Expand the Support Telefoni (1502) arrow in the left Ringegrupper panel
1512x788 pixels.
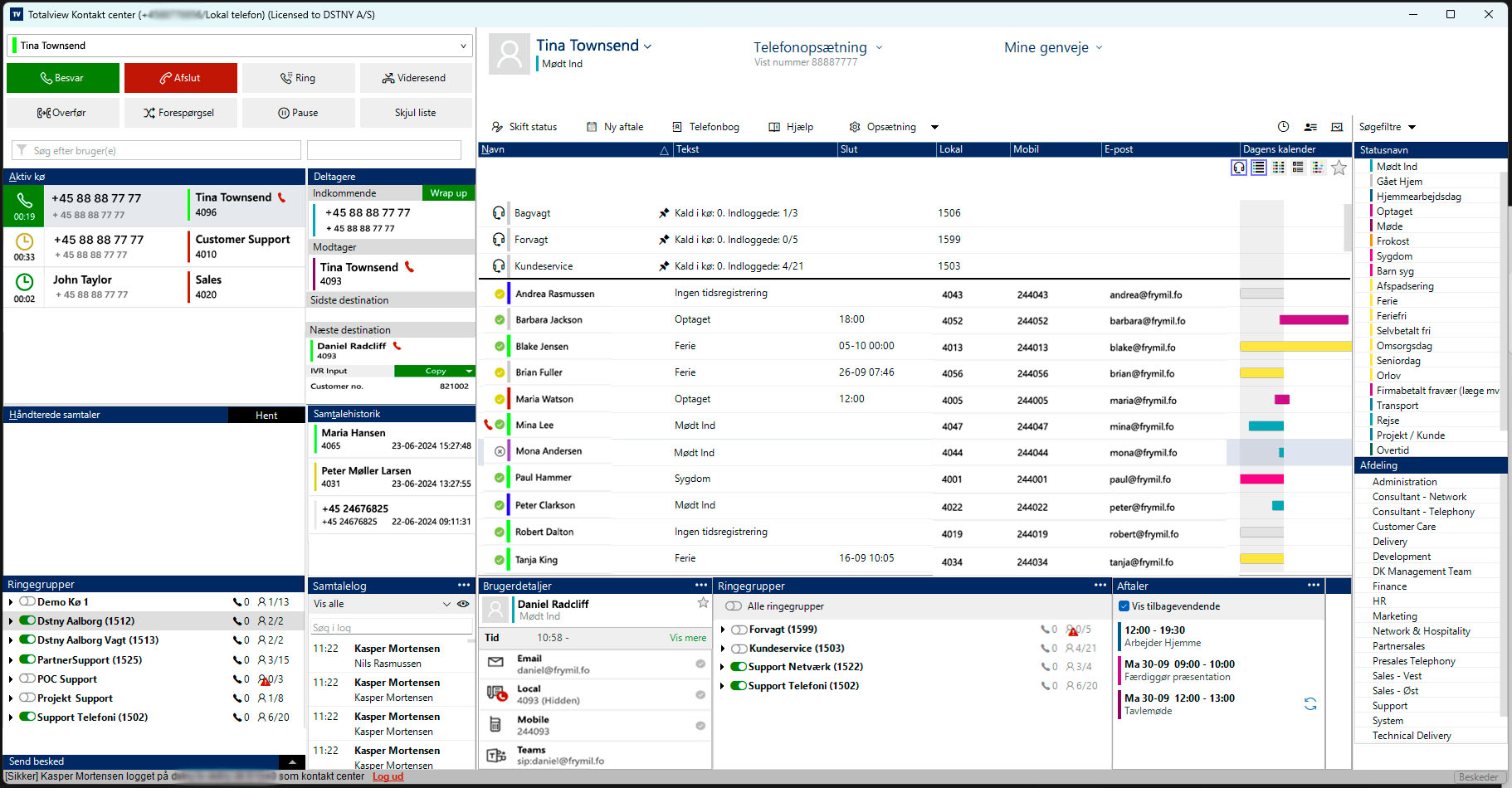[x=11, y=717]
